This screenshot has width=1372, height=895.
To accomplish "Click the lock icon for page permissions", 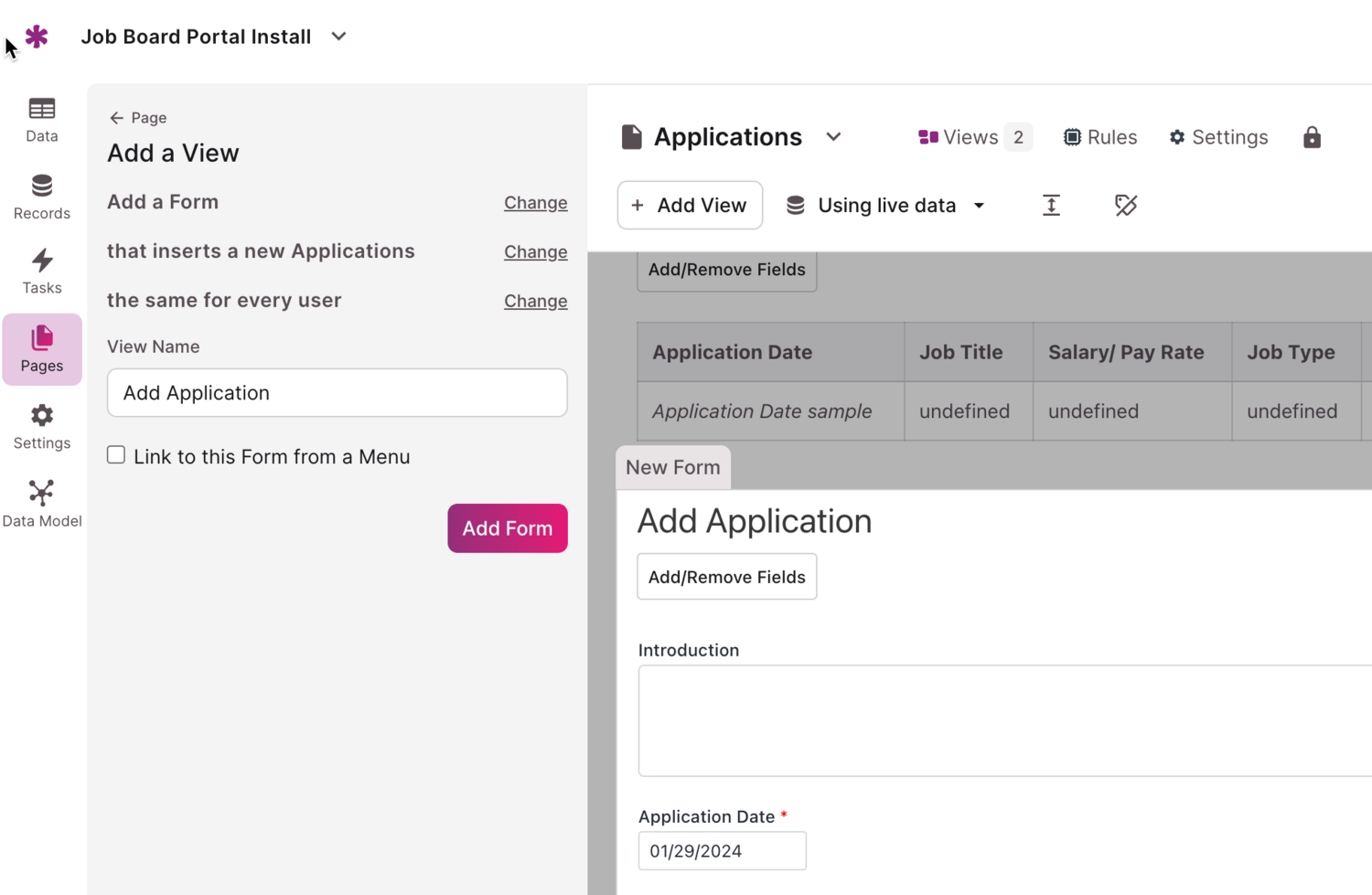I will (1312, 137).
